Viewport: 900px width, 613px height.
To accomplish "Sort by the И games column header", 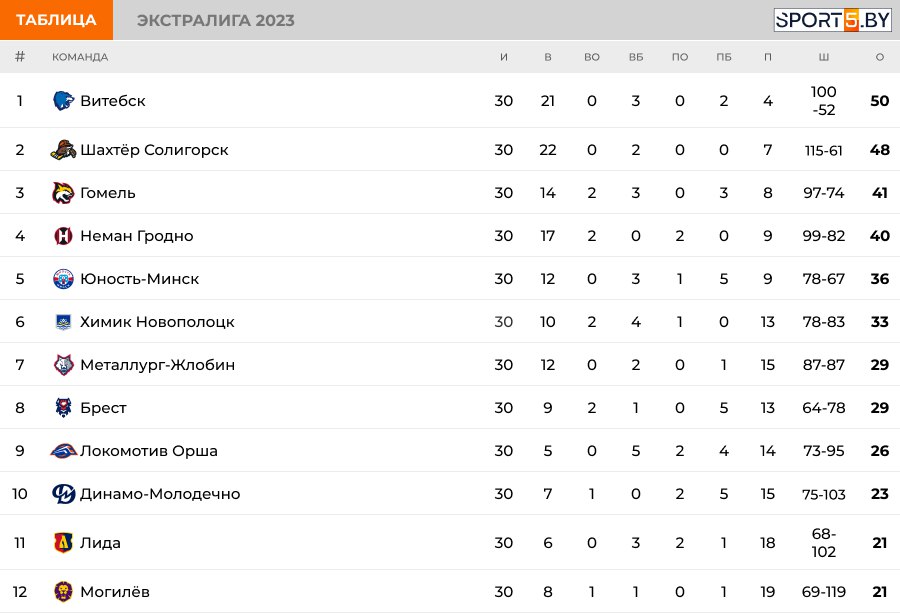I will [x=503, y=57].
